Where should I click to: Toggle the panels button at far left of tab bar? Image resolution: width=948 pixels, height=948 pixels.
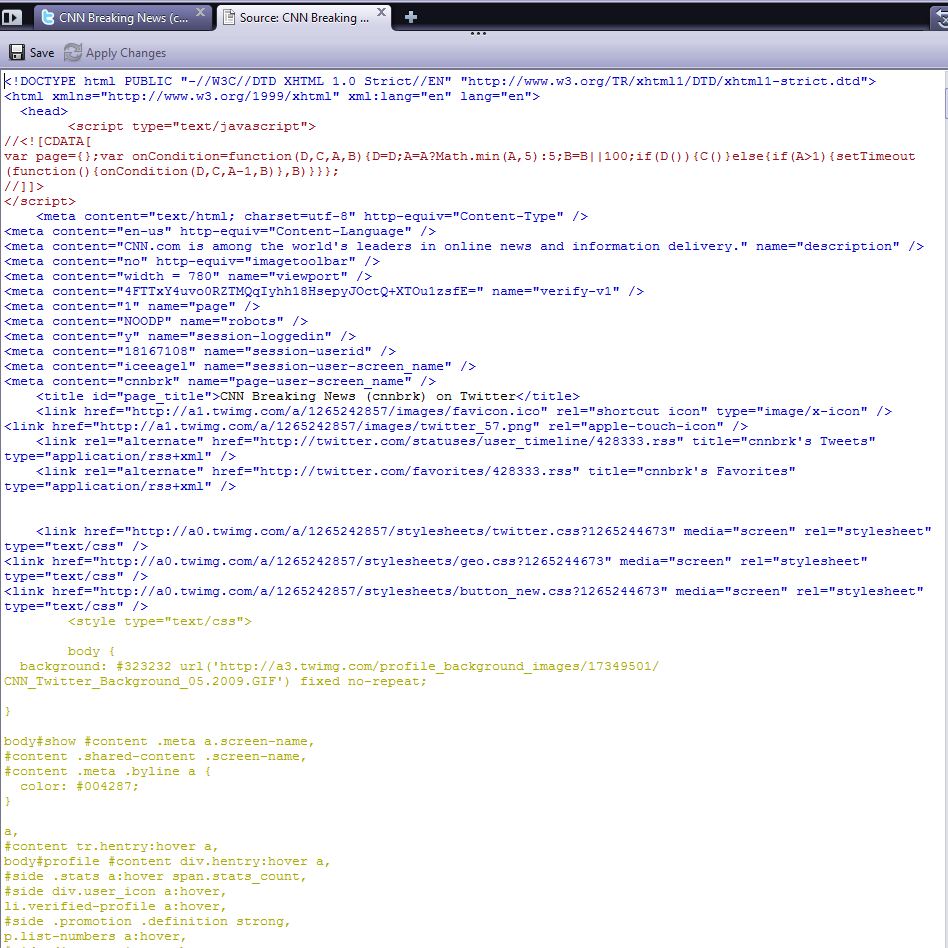pos(12,17)
